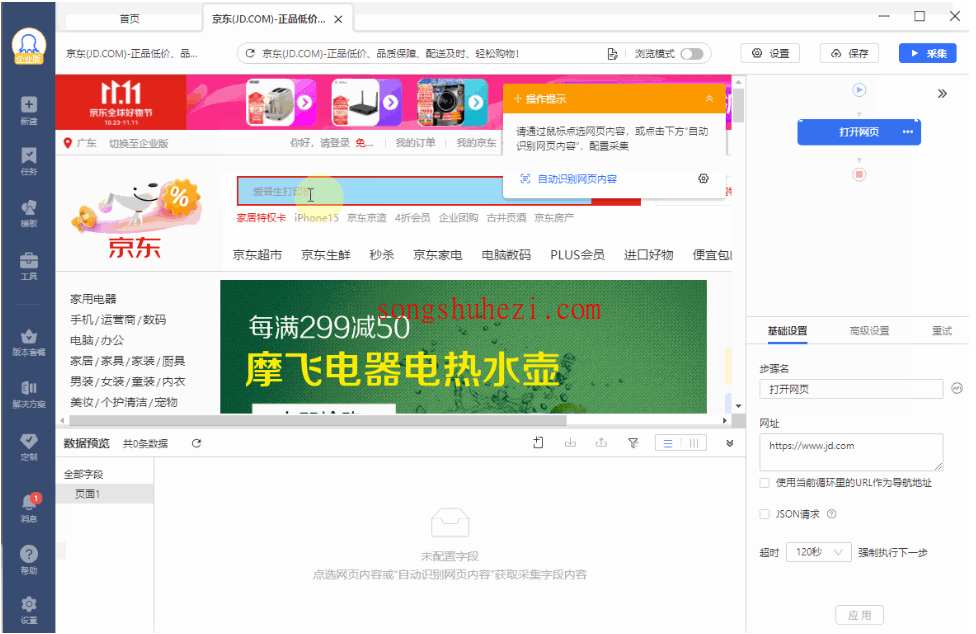Click the JD search input box
This screenshot has width=976, height=634.
(370, 192)
